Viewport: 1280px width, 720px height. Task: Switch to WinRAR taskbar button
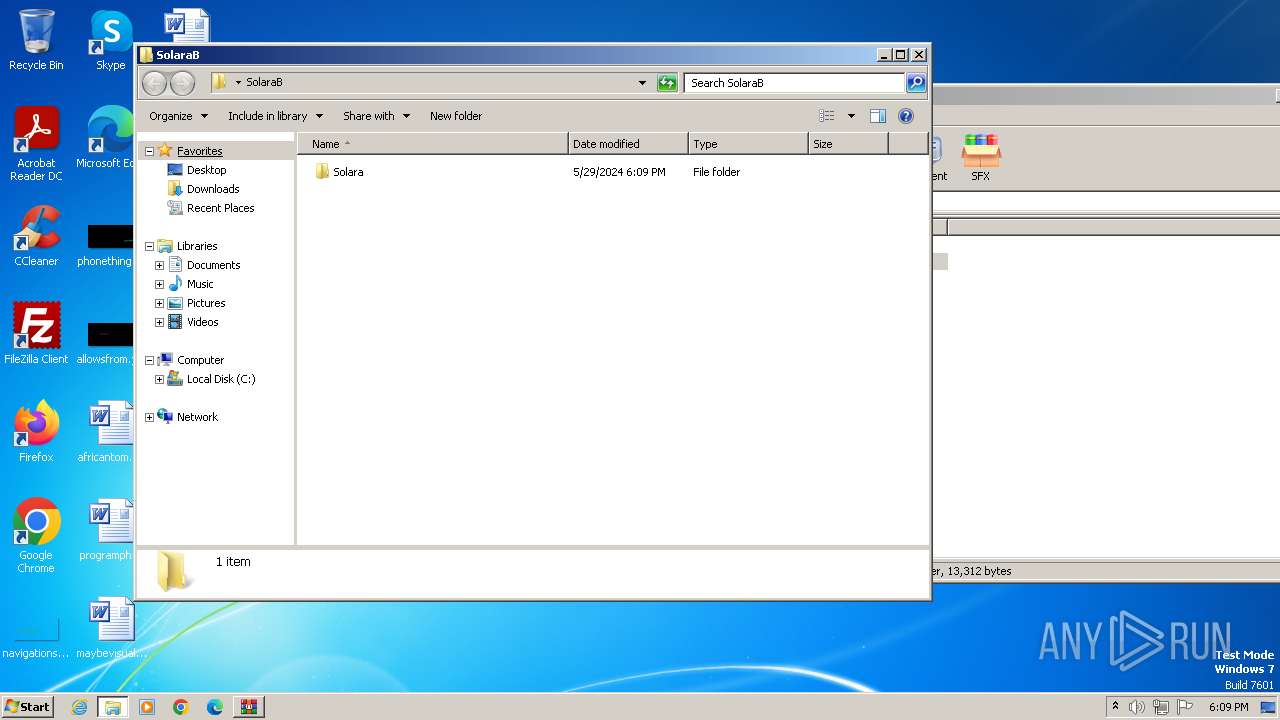[x=248, y=707]
